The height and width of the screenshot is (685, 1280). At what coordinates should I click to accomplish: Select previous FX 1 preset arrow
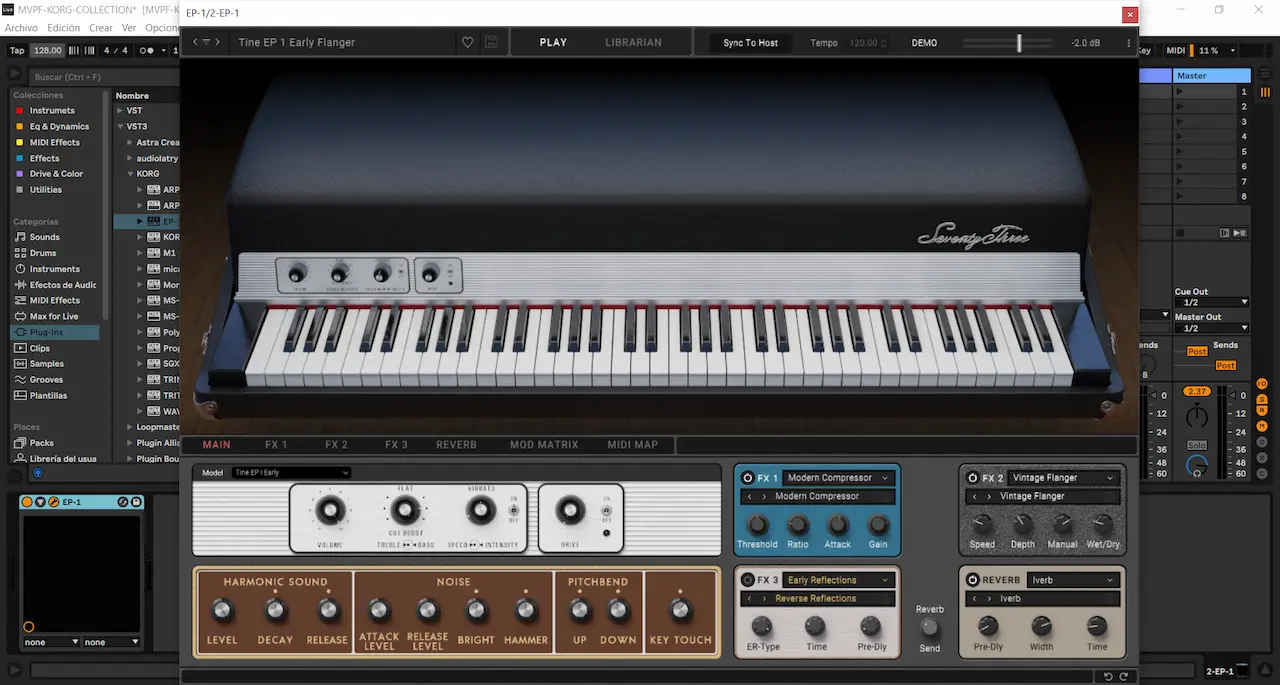pos(750,496)
